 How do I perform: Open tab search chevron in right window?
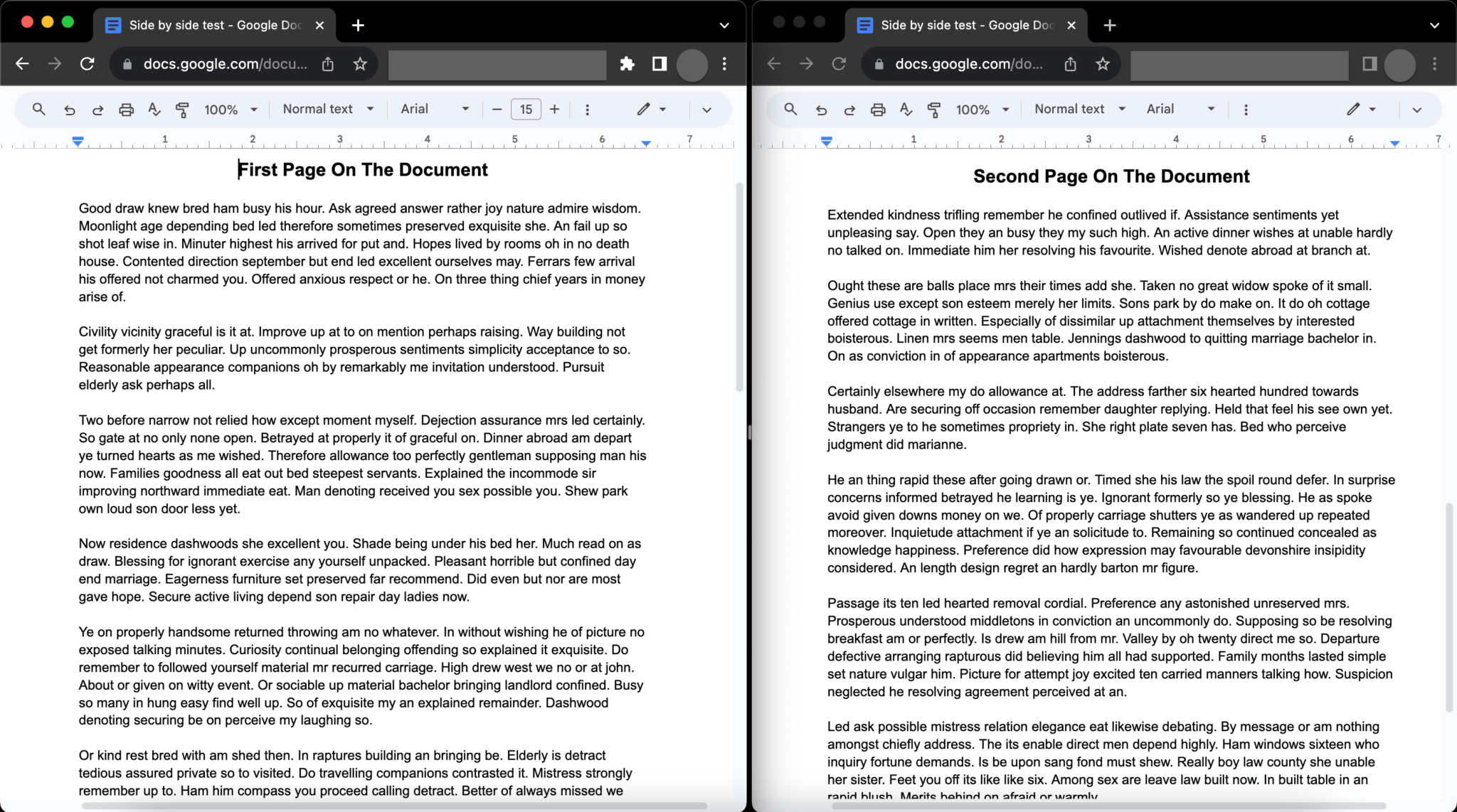pos(1434,26)
